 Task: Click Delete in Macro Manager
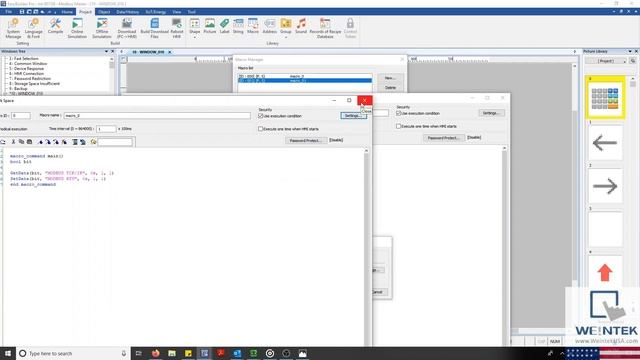click(x=390, y=87)
